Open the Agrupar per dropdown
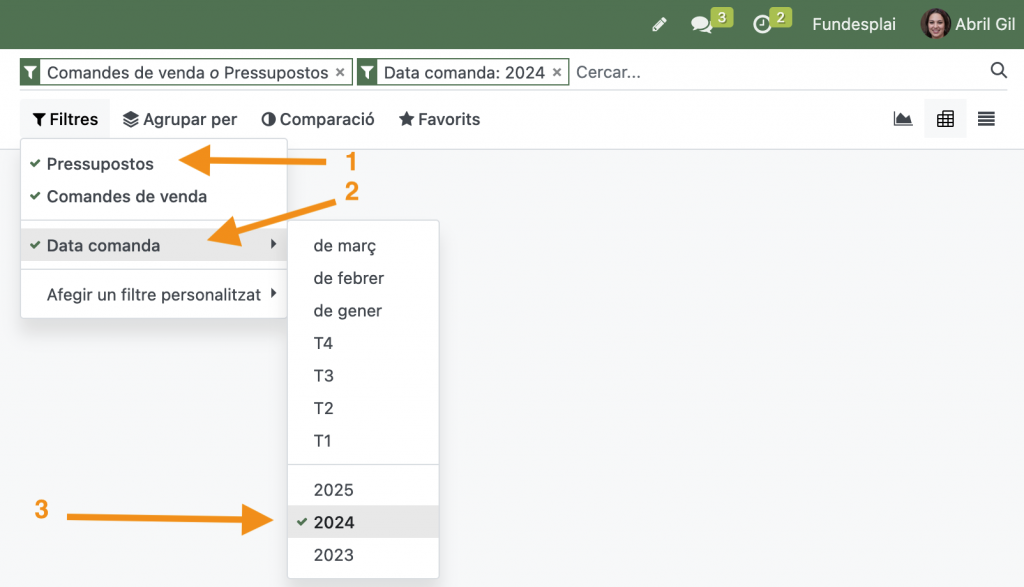 180,119
